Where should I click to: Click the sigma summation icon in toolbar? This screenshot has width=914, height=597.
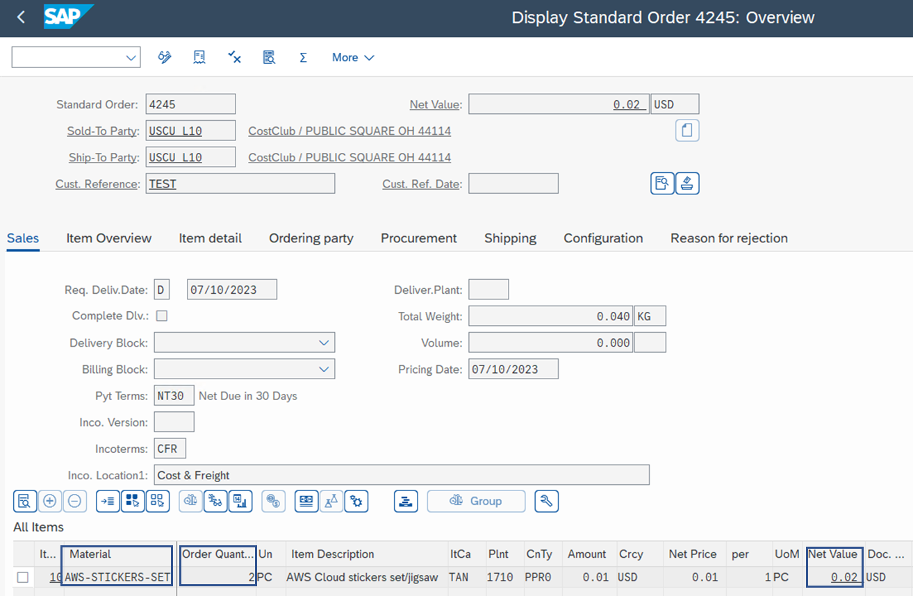[303, 58]
